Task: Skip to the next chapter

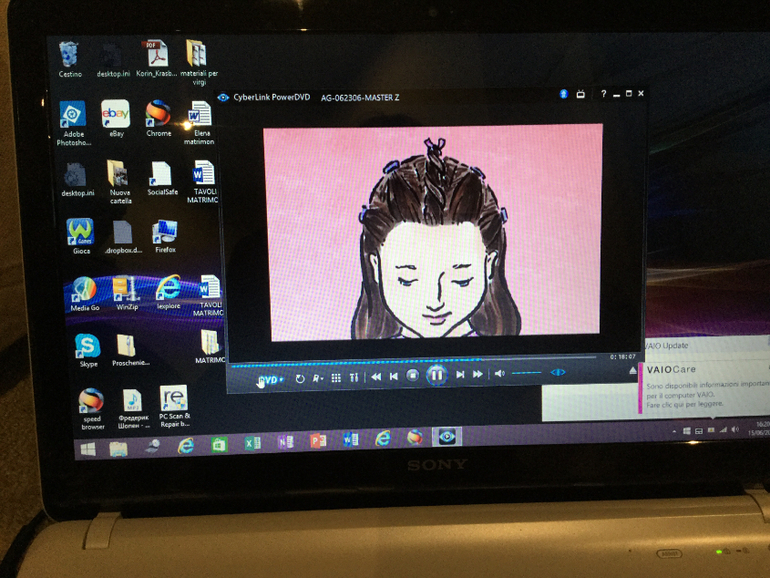Action: point(460,375)
